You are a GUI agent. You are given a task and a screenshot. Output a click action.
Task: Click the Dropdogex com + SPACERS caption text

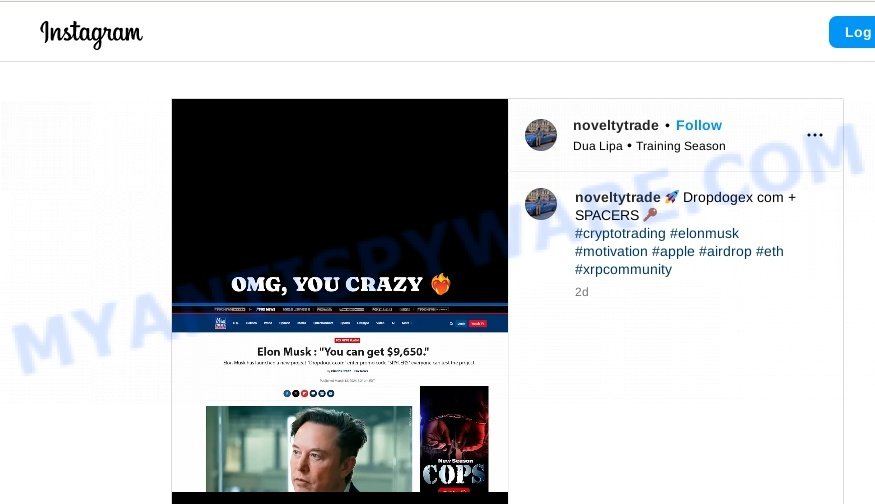pyautogui.click(x=685, y=207)
